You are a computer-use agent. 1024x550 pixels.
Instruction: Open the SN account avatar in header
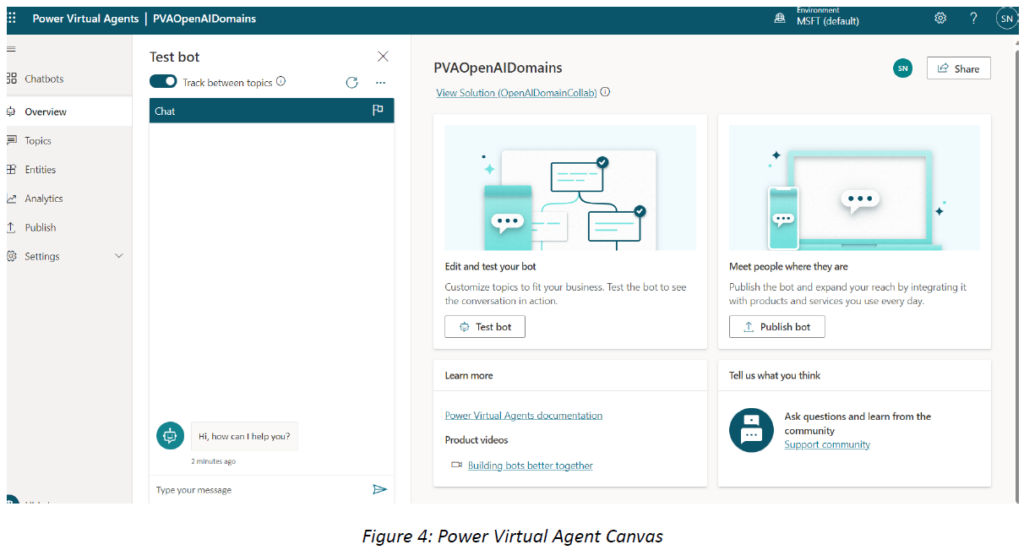click(x=1007, y=19)
